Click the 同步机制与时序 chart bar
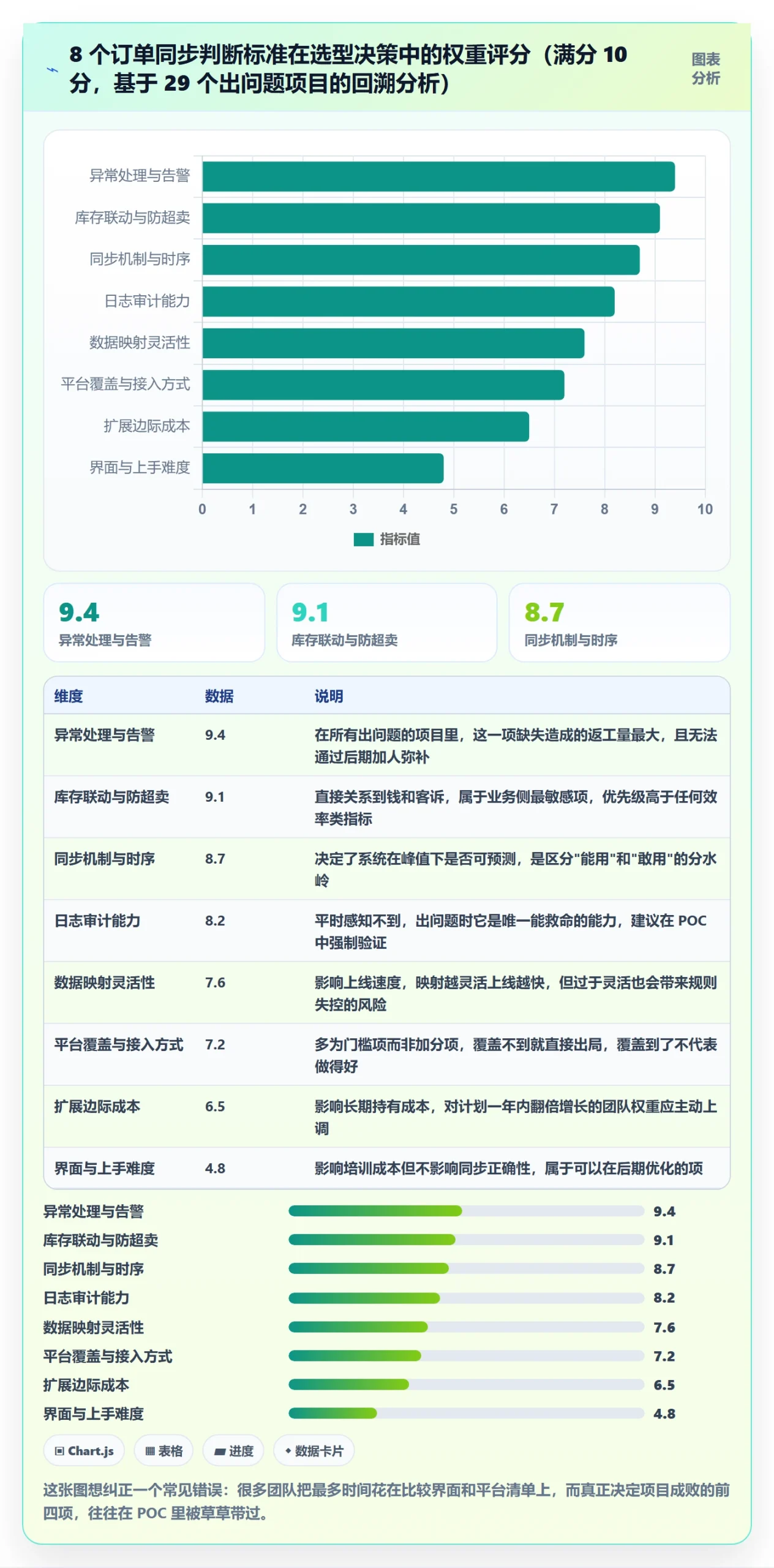The width and height of the screenshot is (774, 1568). click(421, 260)
